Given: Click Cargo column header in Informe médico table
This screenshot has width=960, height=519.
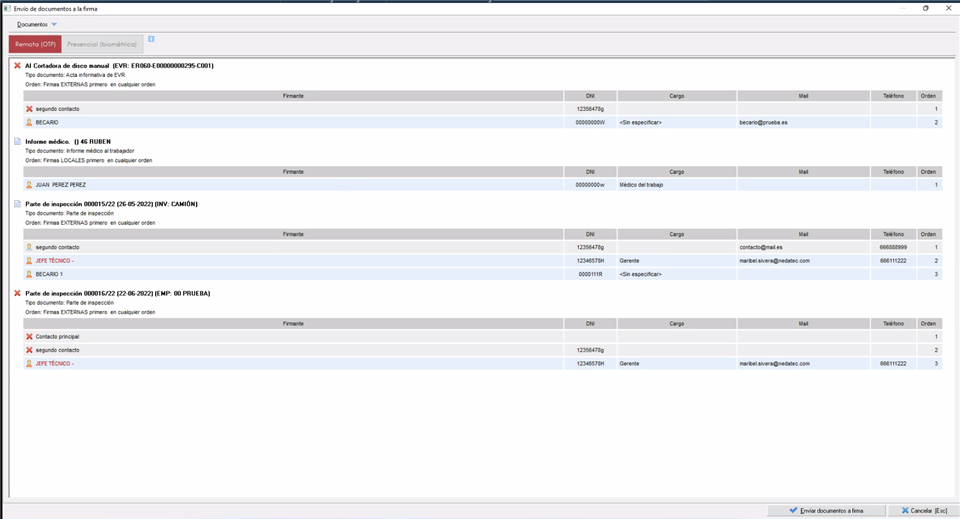Looking at the screenshot, I should tap(677, 172).
